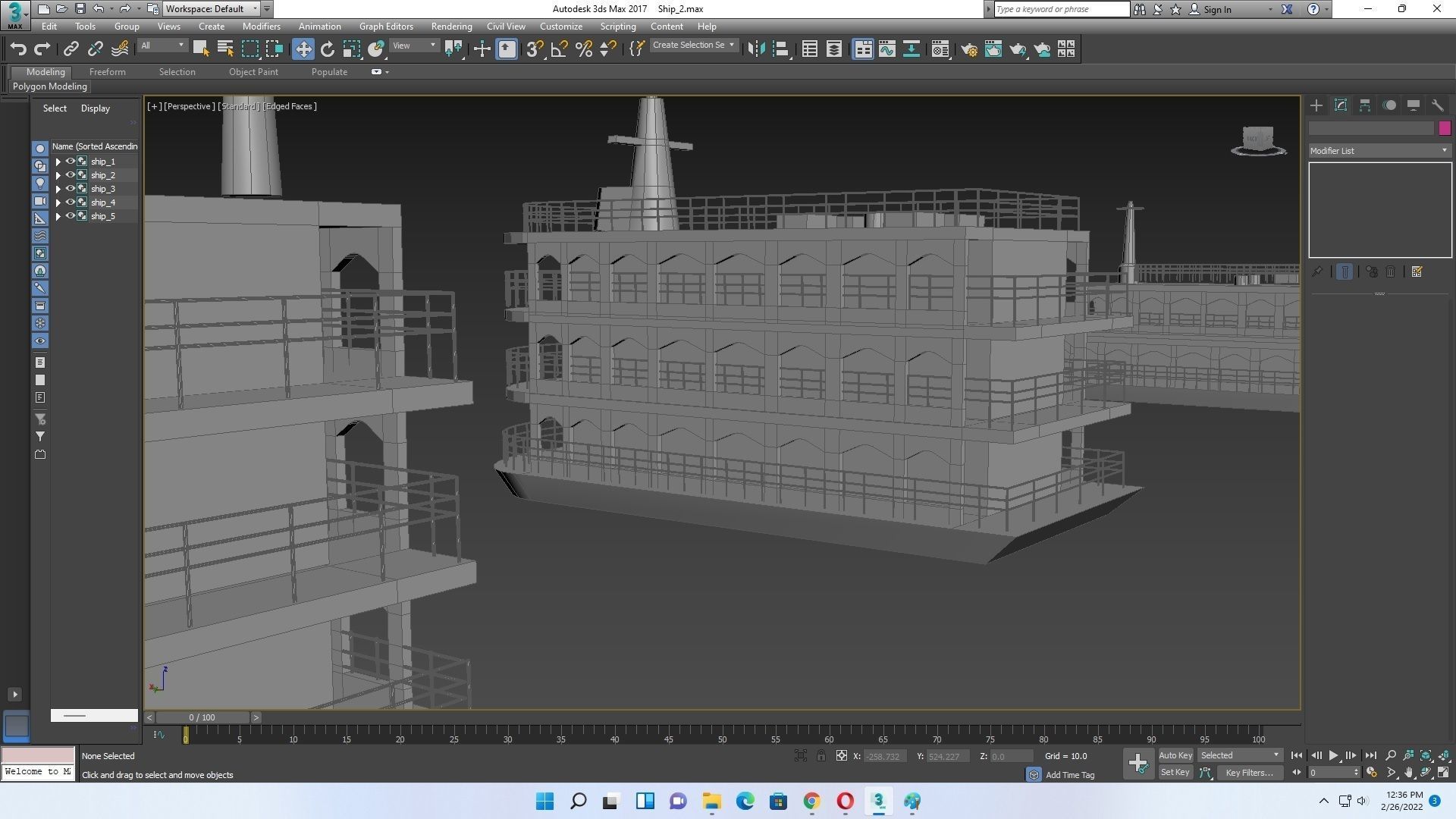Open the selection filter All dropdown
The width and height of the screenshot is (1456, 819).
pos(162,45)
